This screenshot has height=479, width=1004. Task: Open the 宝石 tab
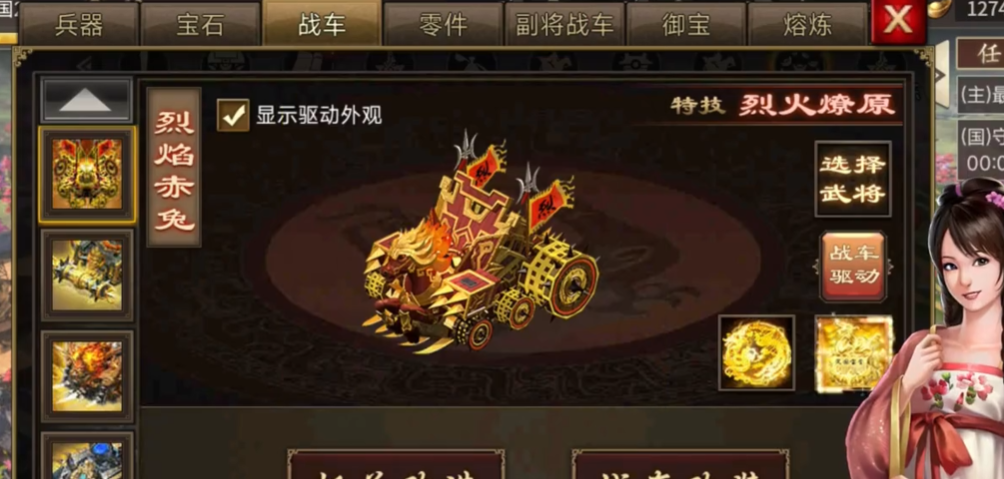[x=200, y=25]
